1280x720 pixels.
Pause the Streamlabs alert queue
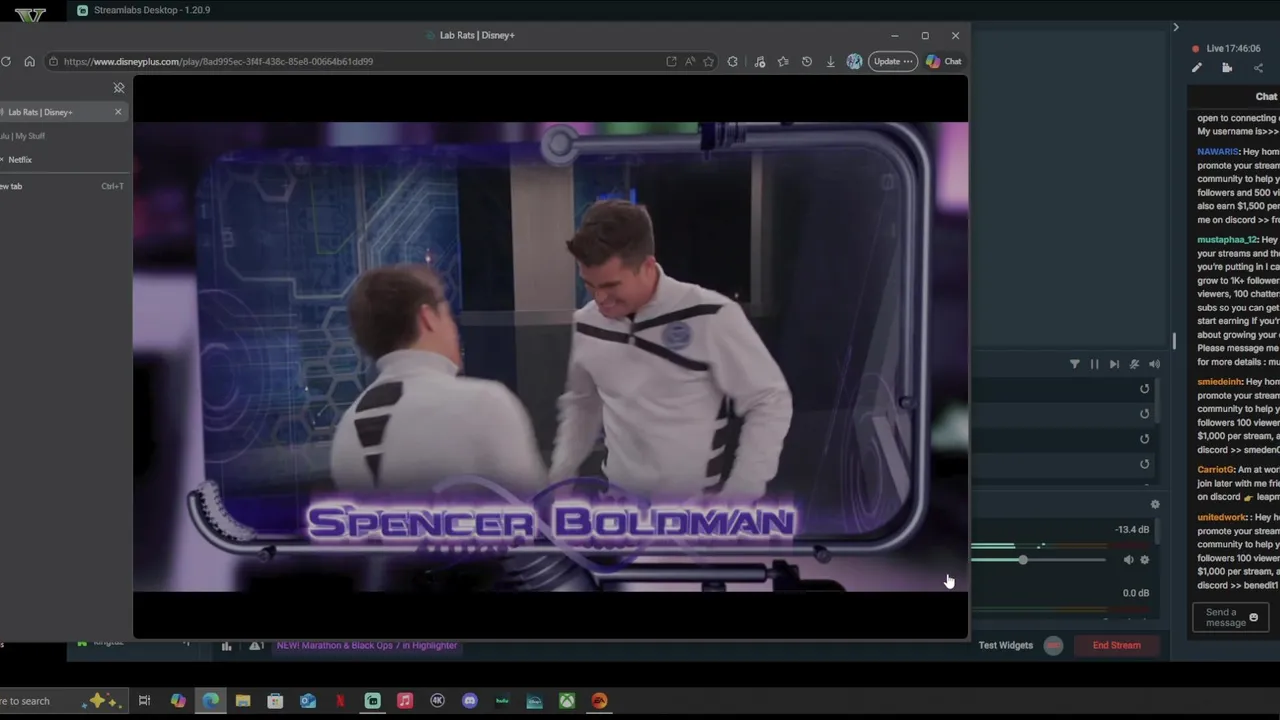click(1094, 364)
